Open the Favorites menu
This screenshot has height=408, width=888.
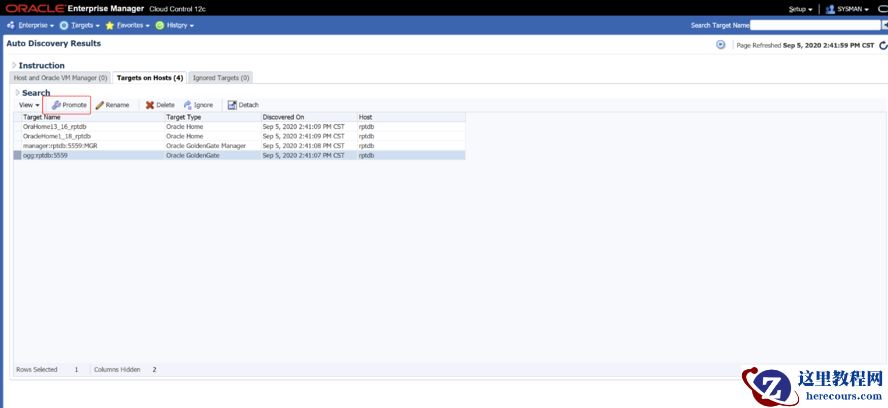[128, 26]
